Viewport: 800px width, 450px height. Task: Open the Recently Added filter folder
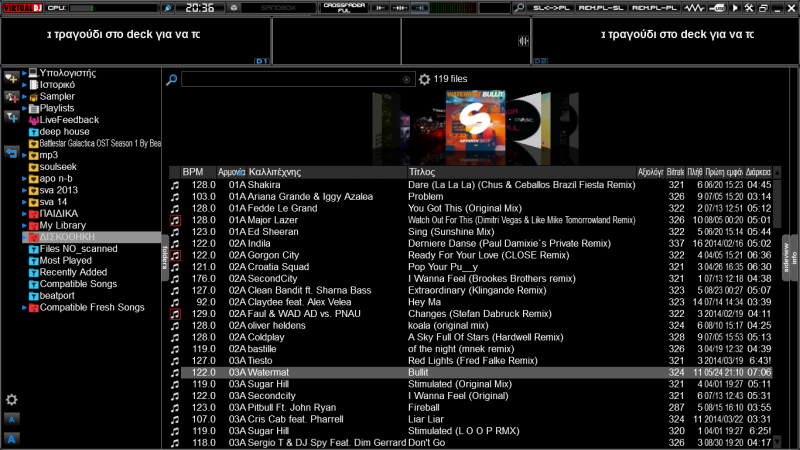68,272
